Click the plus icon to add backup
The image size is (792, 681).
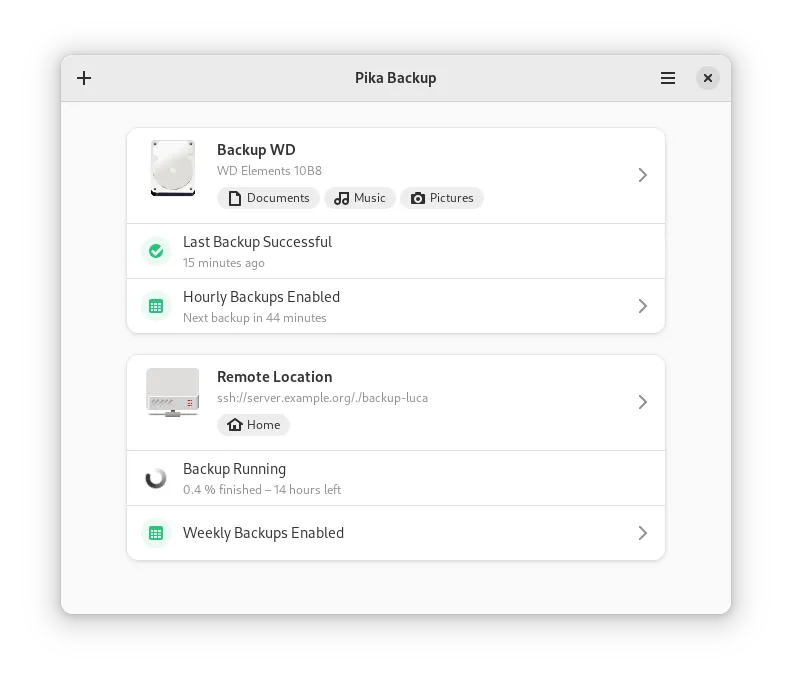(84, 78)
